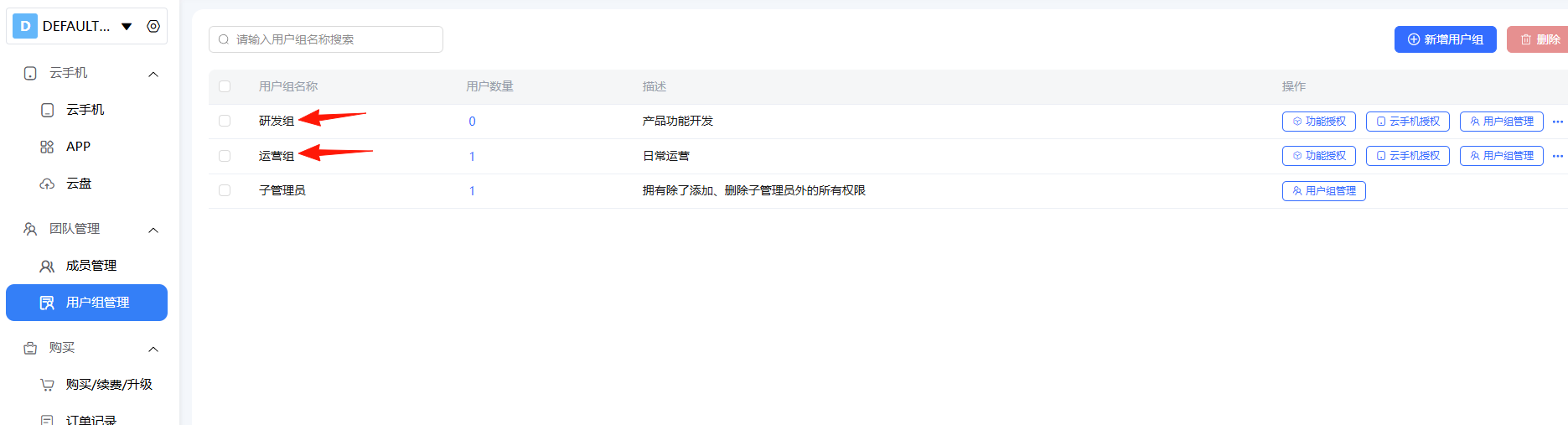Image resolution: width=1568 pixels, height=425 pixels.
Task: Click the settings target icon beside DEFAULT
Action: click(153, 26)
